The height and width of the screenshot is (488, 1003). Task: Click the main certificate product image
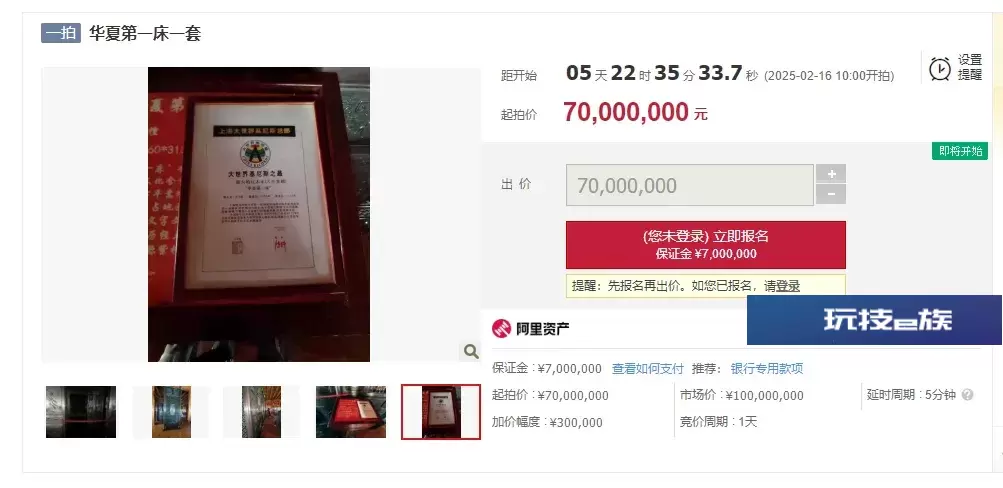(259, 214)
